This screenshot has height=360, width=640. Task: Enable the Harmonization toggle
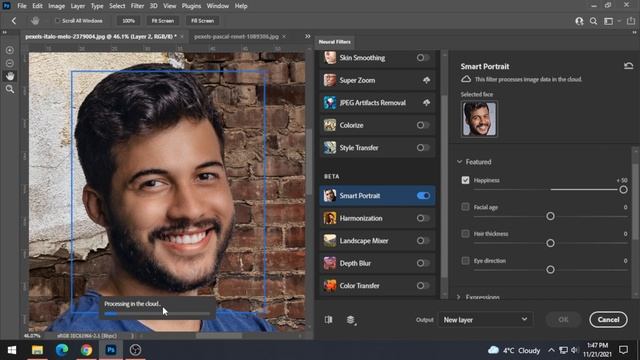tap(423, 218)
